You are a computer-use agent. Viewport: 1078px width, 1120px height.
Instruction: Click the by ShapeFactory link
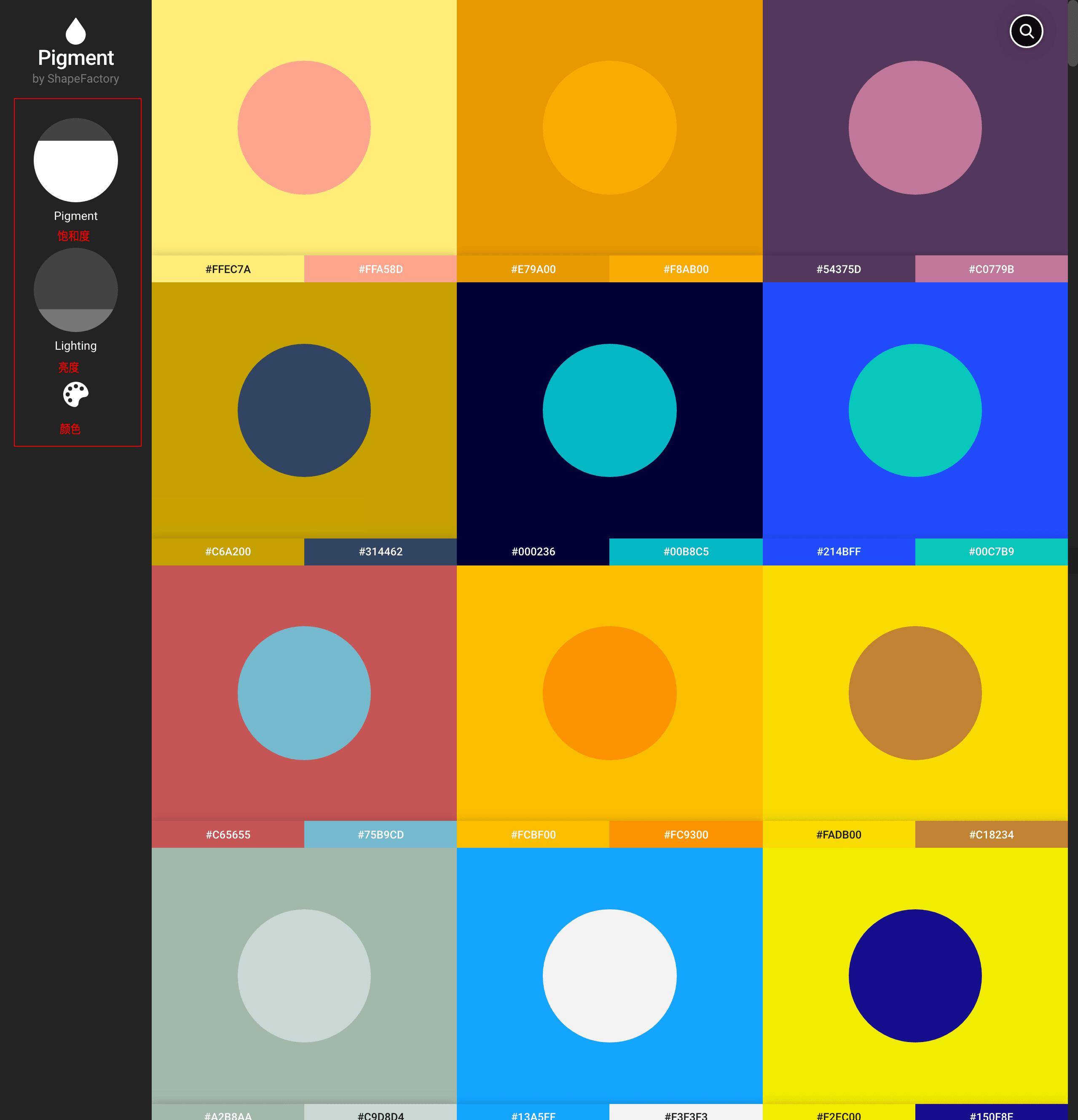pyautogui.click(x=75, y=78)
